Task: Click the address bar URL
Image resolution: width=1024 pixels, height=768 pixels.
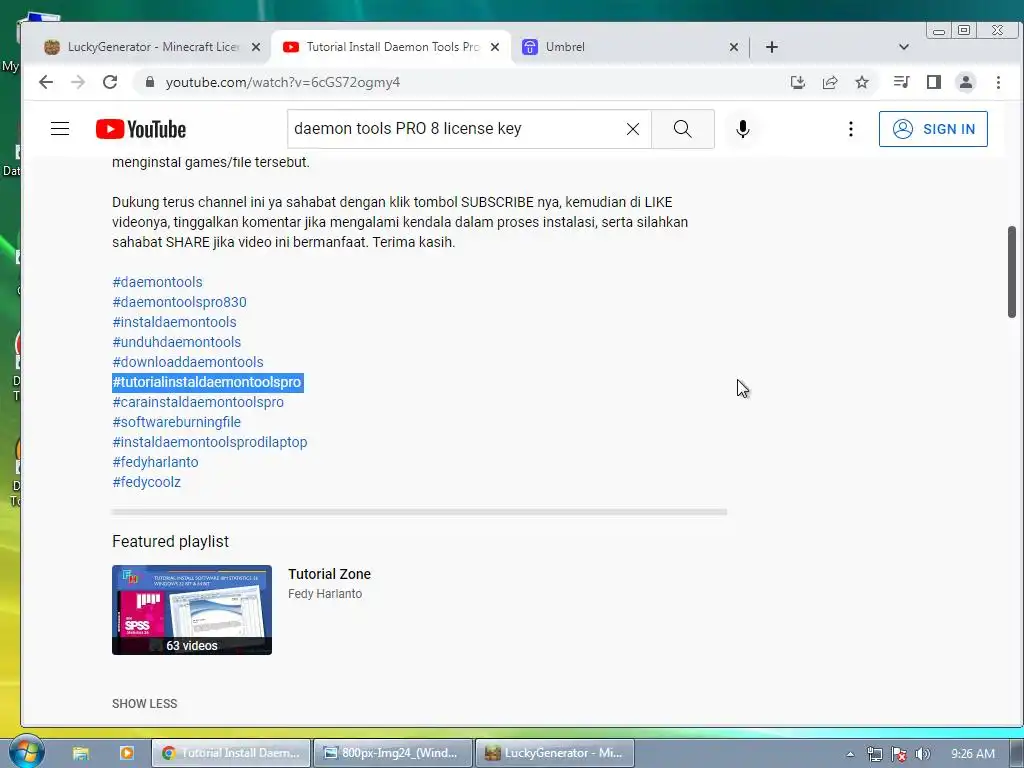Action: pos(282,82)
